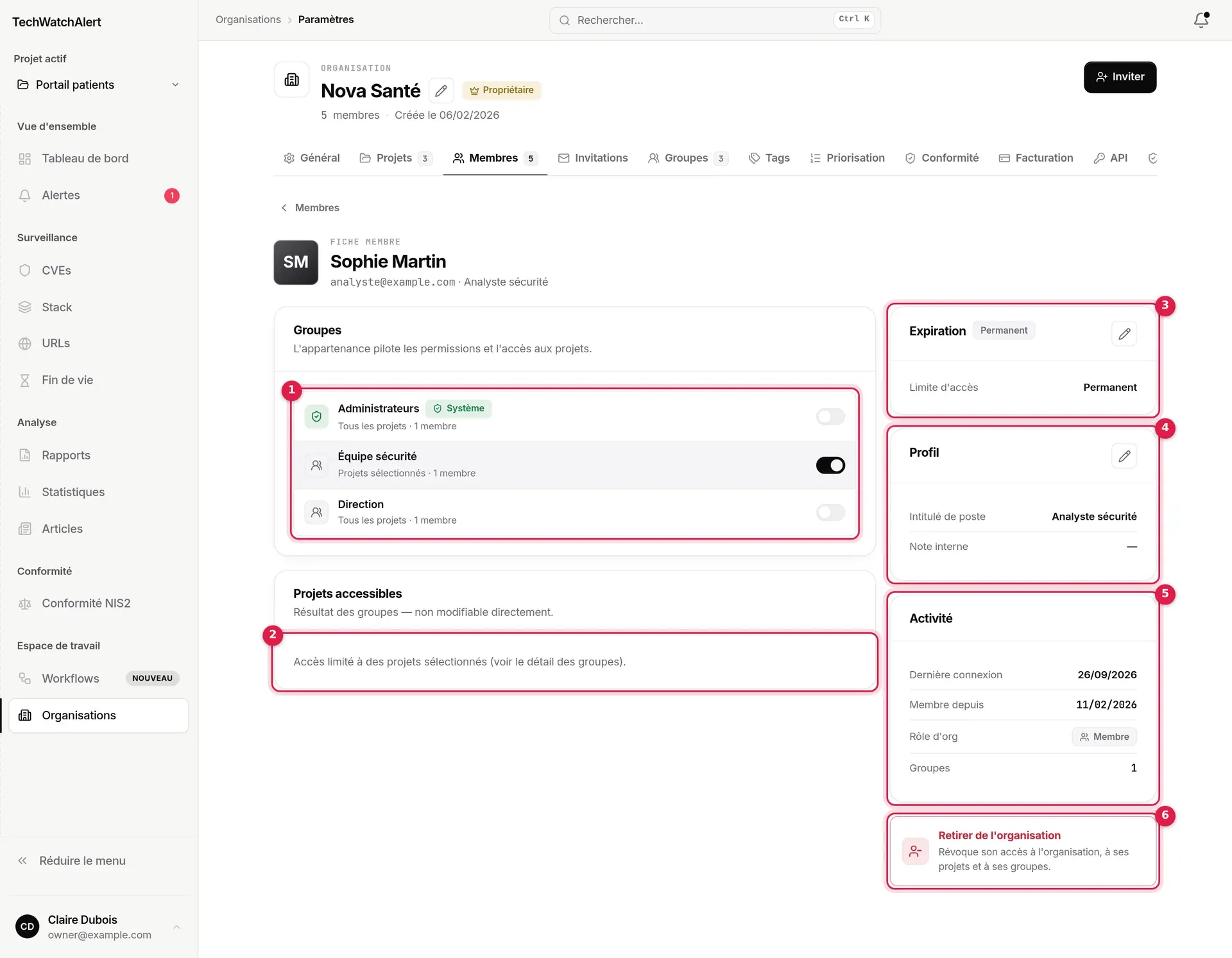Image resolution: width=1232 pixels, height=958 pixels.
Task: Edit organisation name with pencil icon
Action: 441,90
